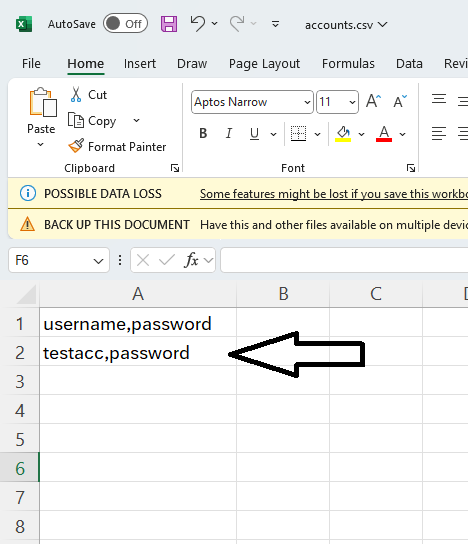Select column B header
468x544 pixels.
283,294
